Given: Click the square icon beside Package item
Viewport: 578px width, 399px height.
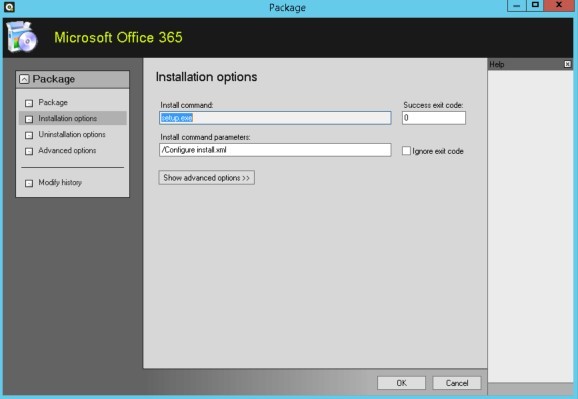Looking at the screenshot, I should pos(29,103).
